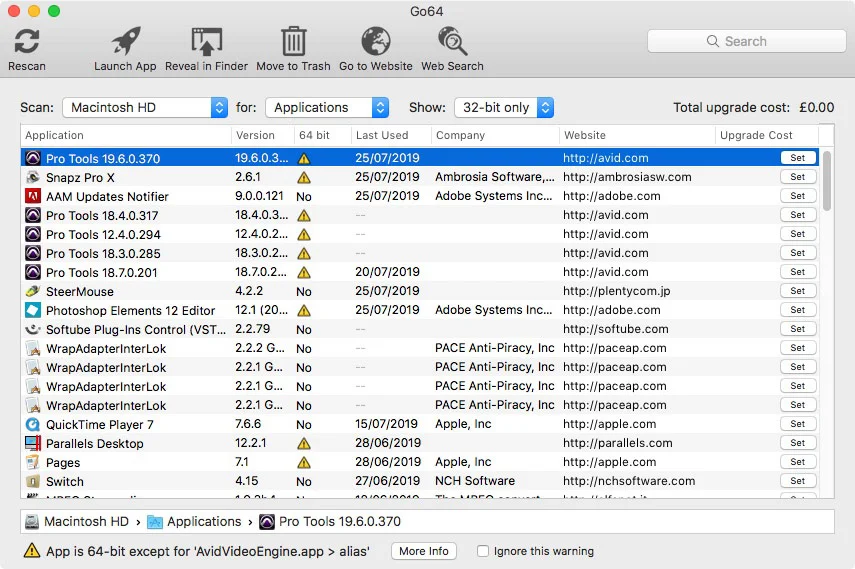
Task: Click the yellow warning icon in status bar
Action: (x=32, y=550)
